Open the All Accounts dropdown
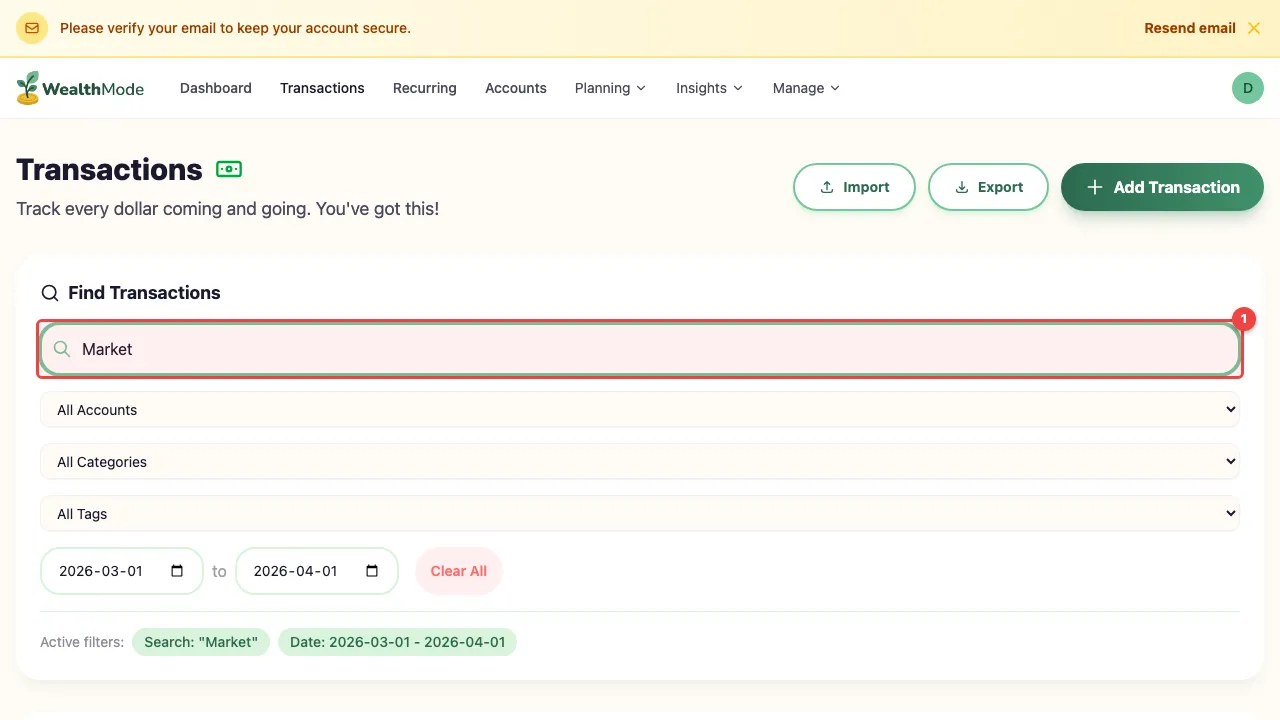This screenshot has height=720, width=1280. (640, 409)
